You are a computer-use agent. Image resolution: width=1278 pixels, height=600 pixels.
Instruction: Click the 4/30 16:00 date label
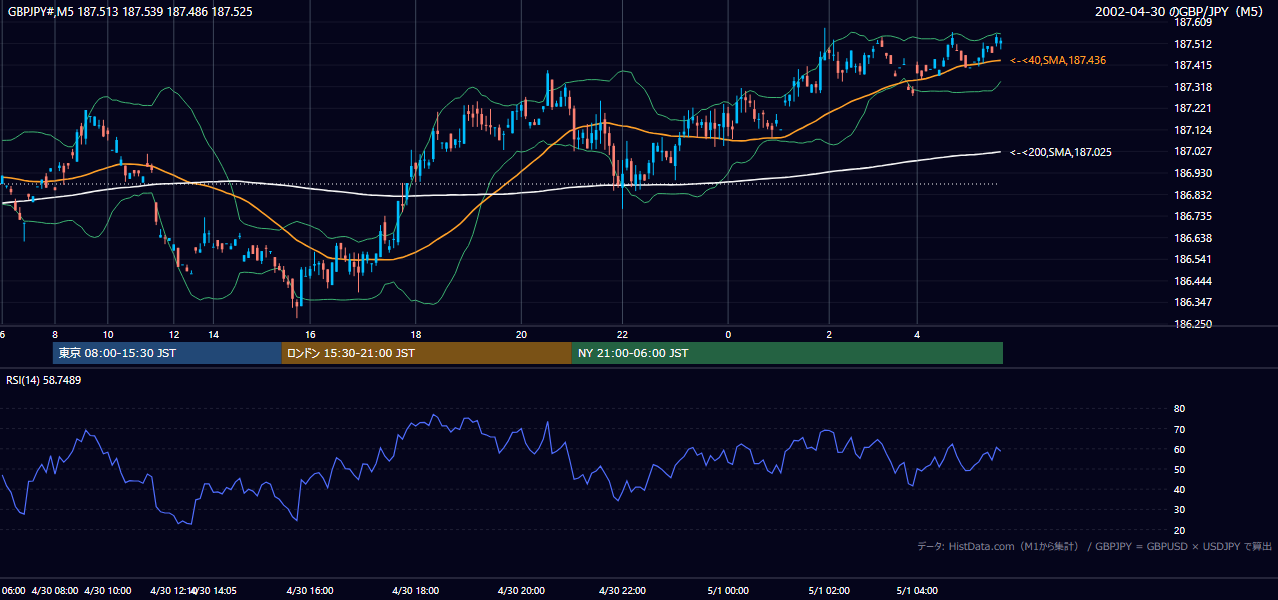click(310, 591)
